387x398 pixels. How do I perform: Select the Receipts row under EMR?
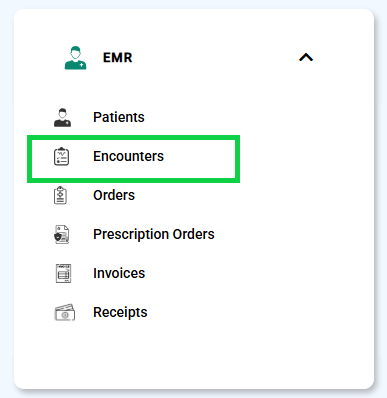coord(133,312)
